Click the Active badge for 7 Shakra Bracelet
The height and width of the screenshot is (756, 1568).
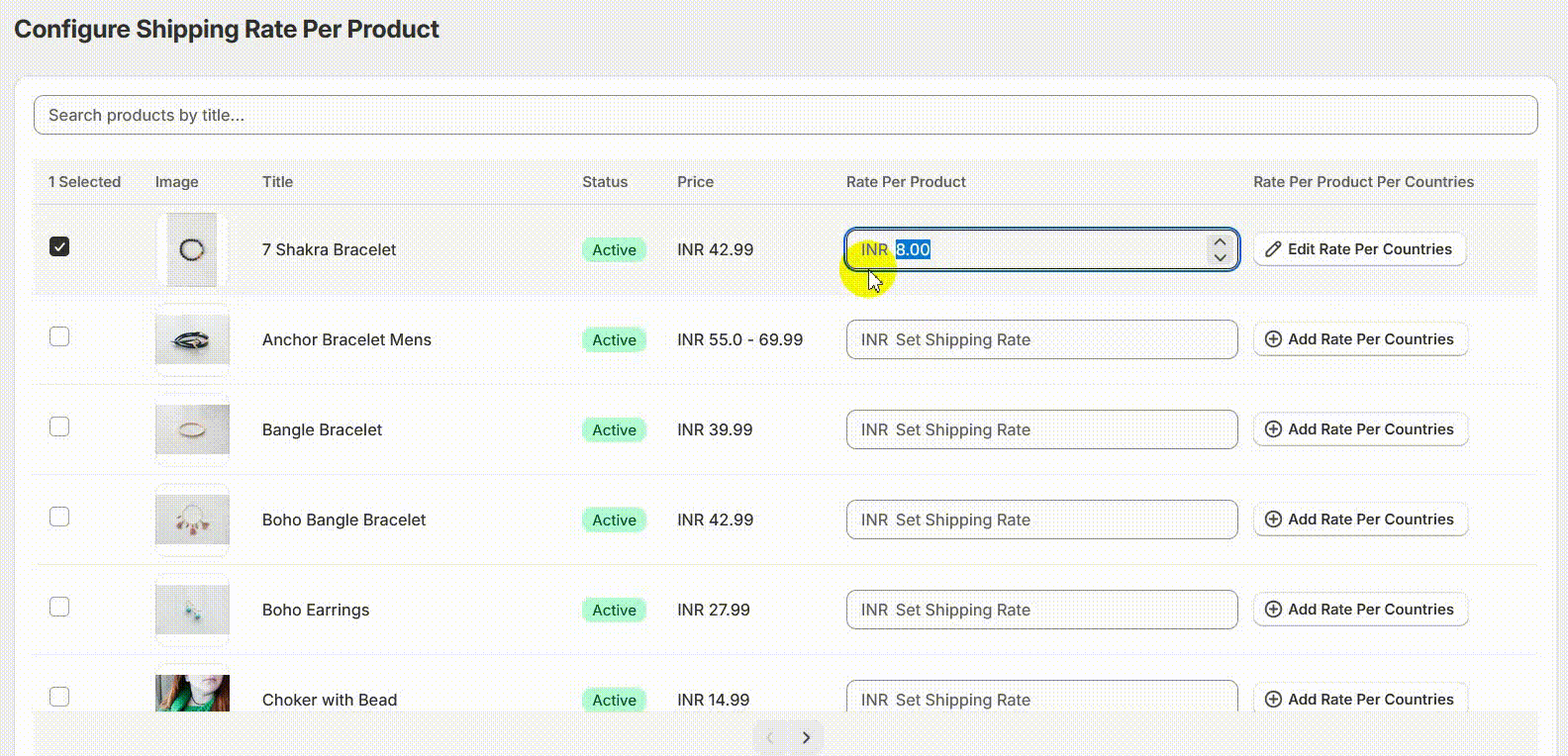614,249
